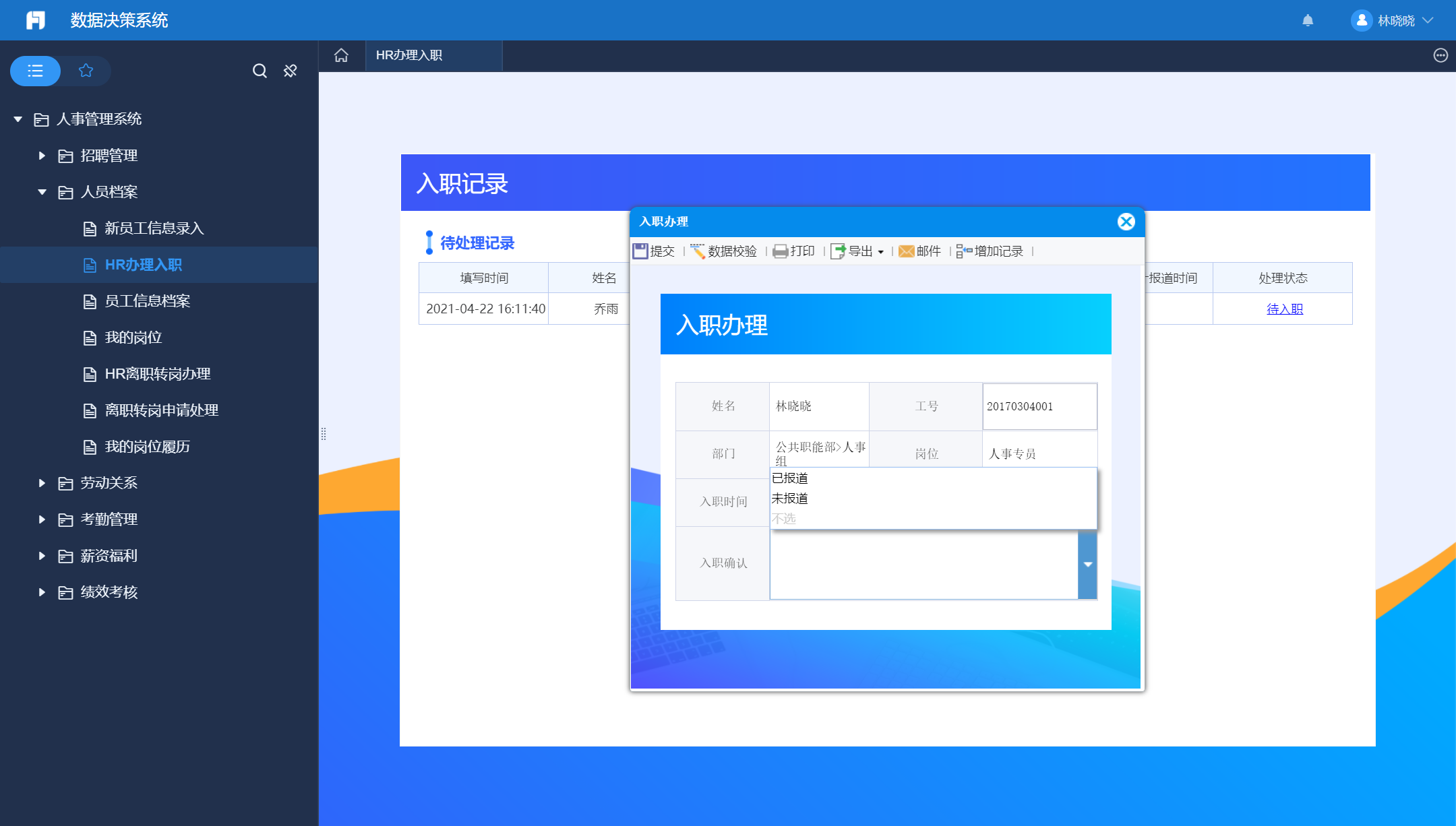Image resolution: width=1456 pixels, height=826 pixels.
Task: Select 未报道 option in list
Action: (790, 499)
